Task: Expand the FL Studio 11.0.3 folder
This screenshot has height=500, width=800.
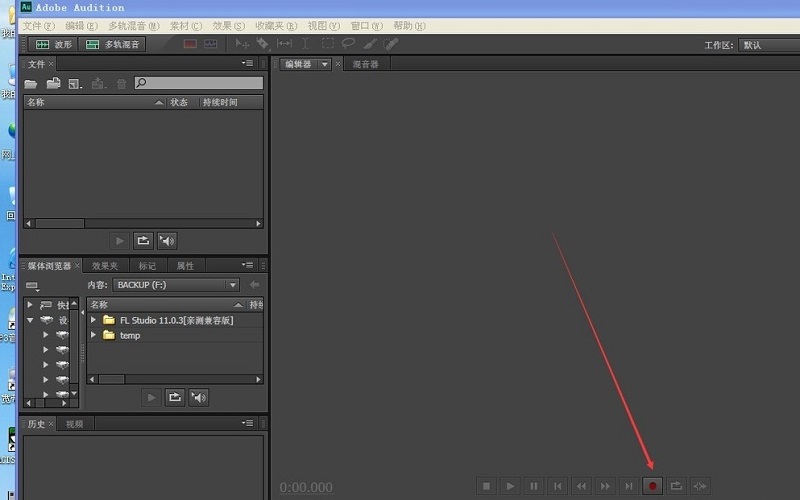Action: coord(93,320)
